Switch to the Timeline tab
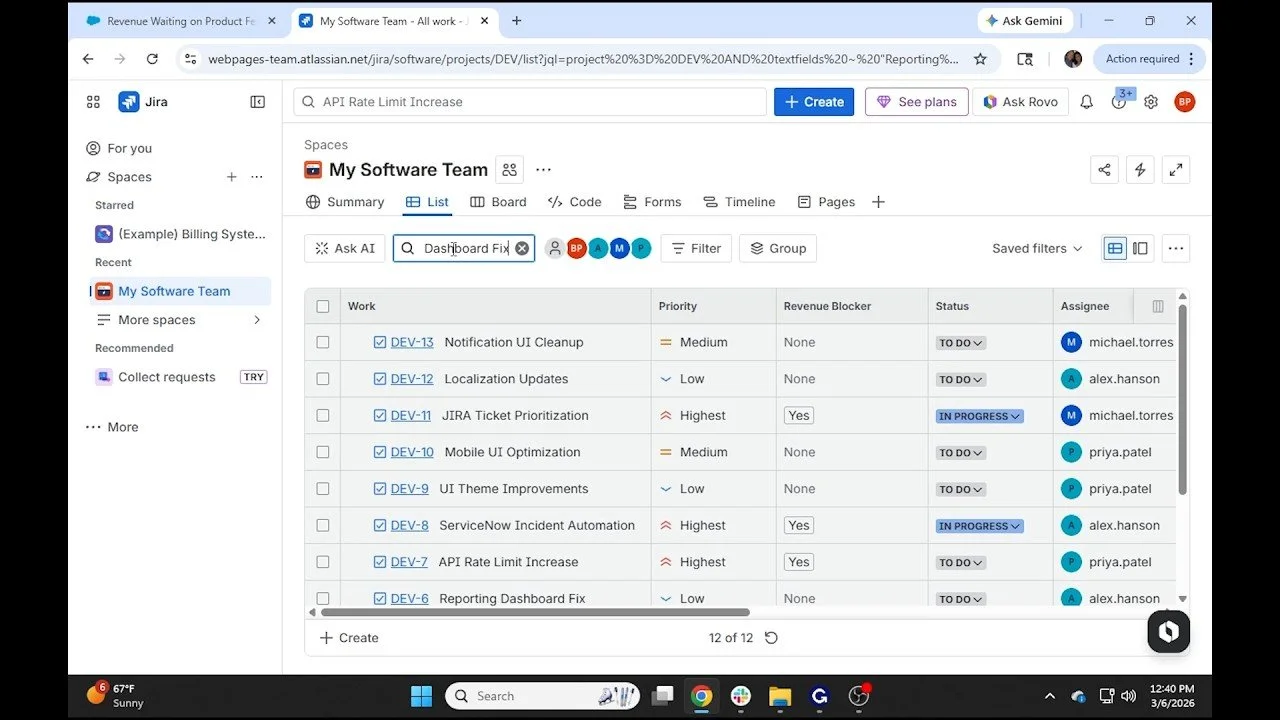1280x720 pixels. coord(739,202)
